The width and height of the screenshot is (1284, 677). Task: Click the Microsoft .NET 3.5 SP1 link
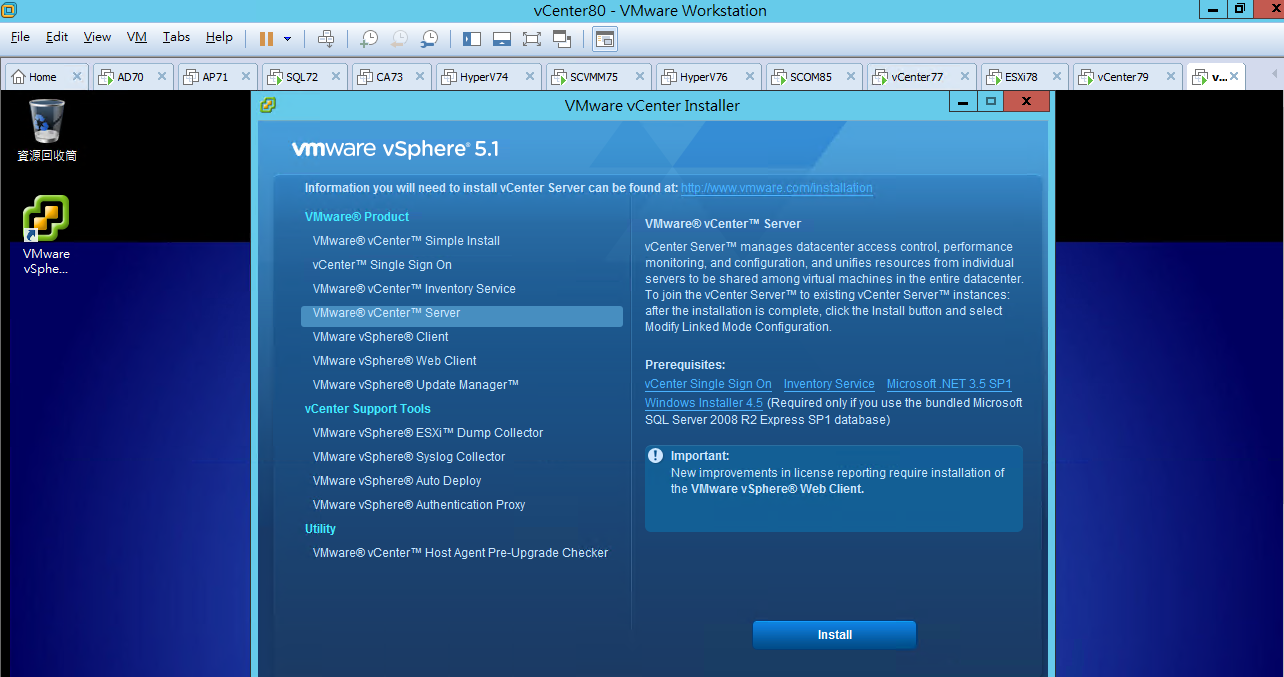(x=949, y=384)
